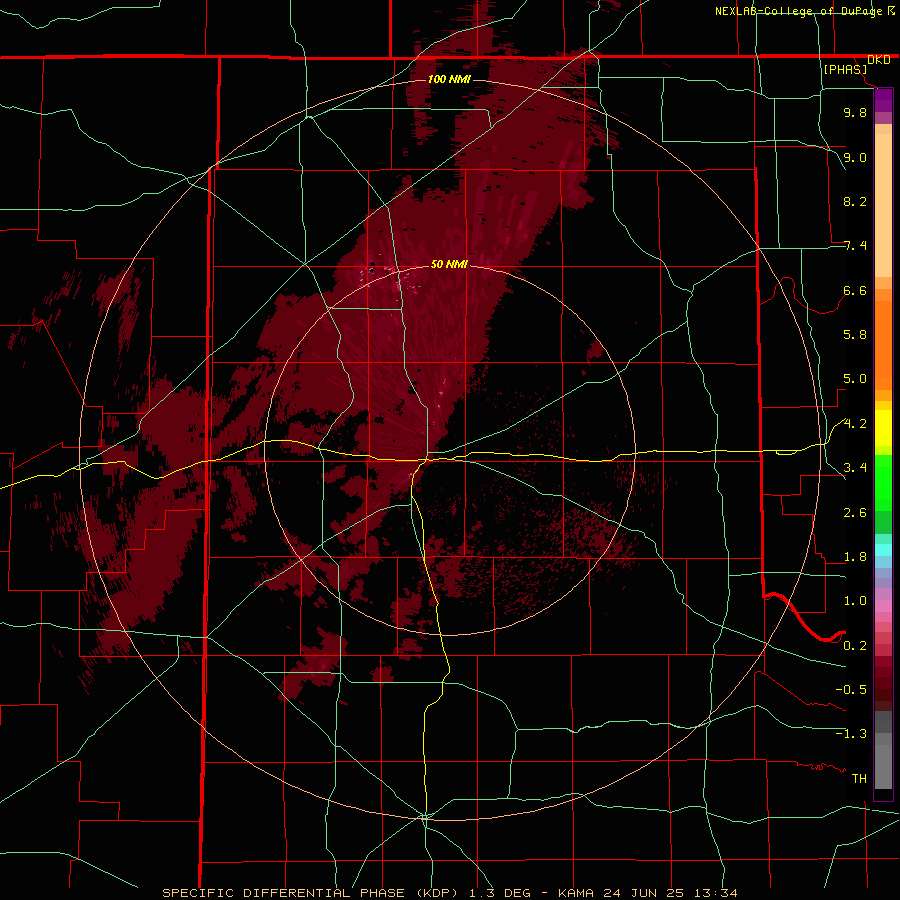Click the 4.2 value on the color scale
This screenshot has height=900, width=900.
click(x=855, y=424)
